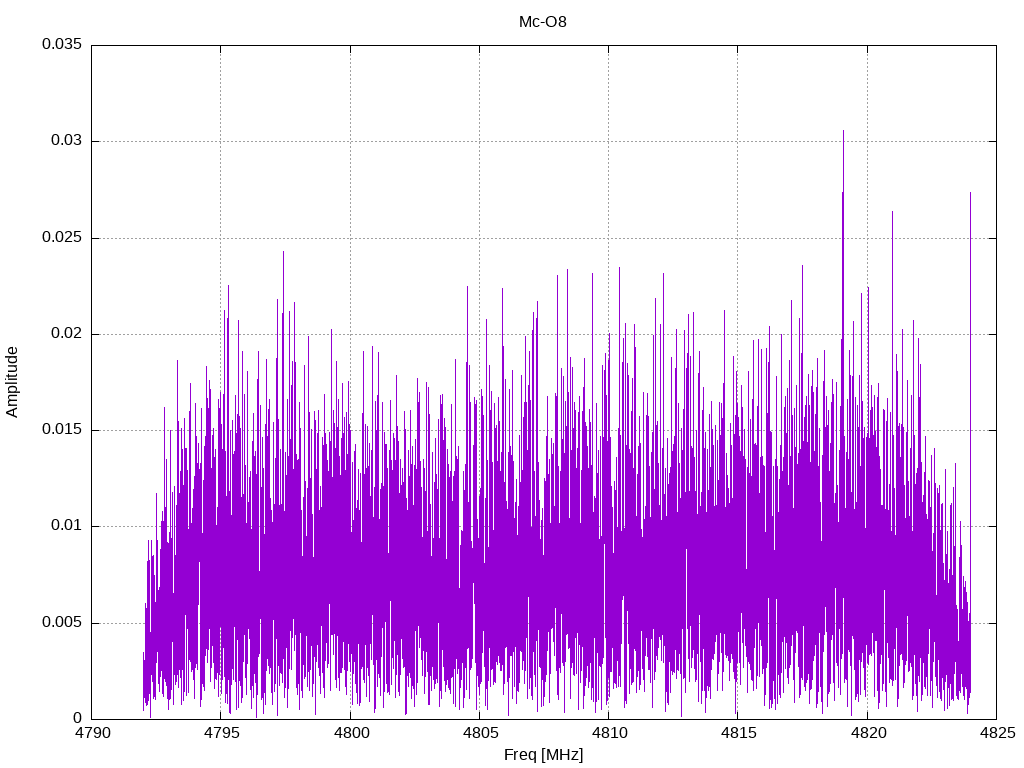This screenshot has width=1024, height=768.
Task: Pick the 0.015 y-axis tick label
Action: 61,430
